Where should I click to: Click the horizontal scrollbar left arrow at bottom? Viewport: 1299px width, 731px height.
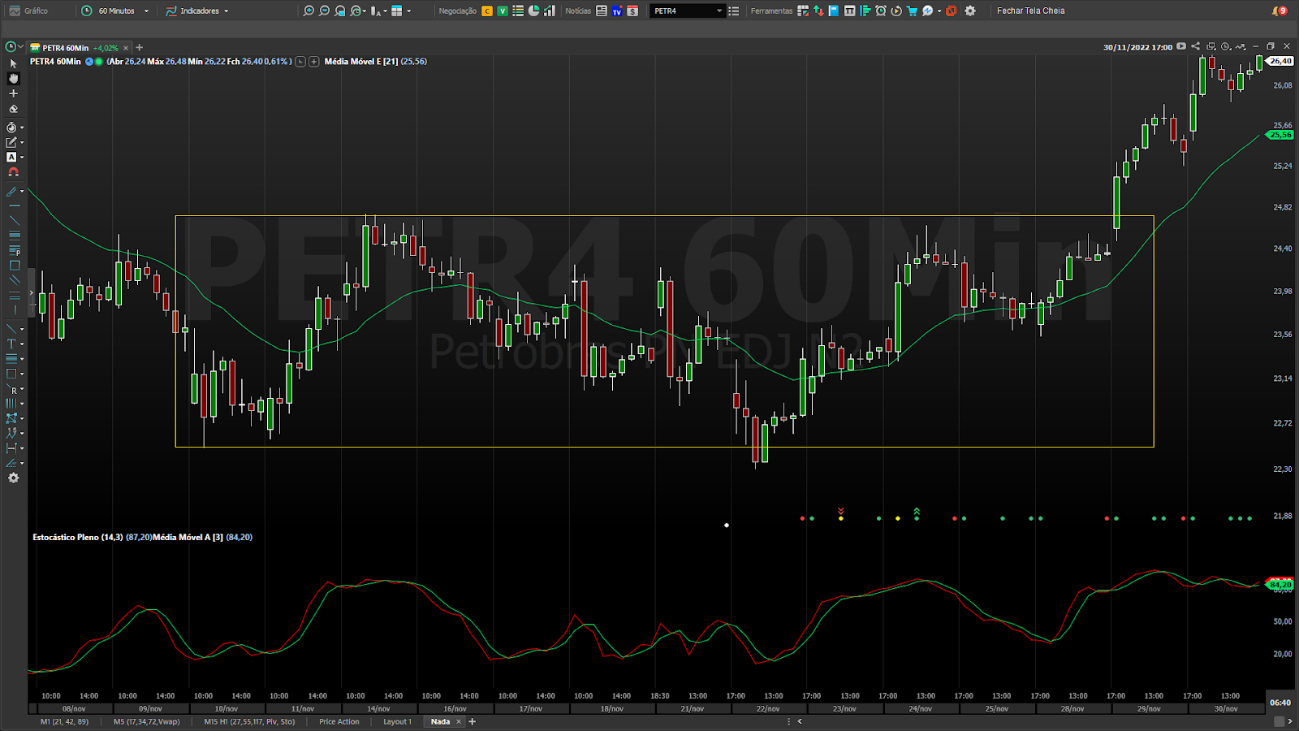click(799, 721)
